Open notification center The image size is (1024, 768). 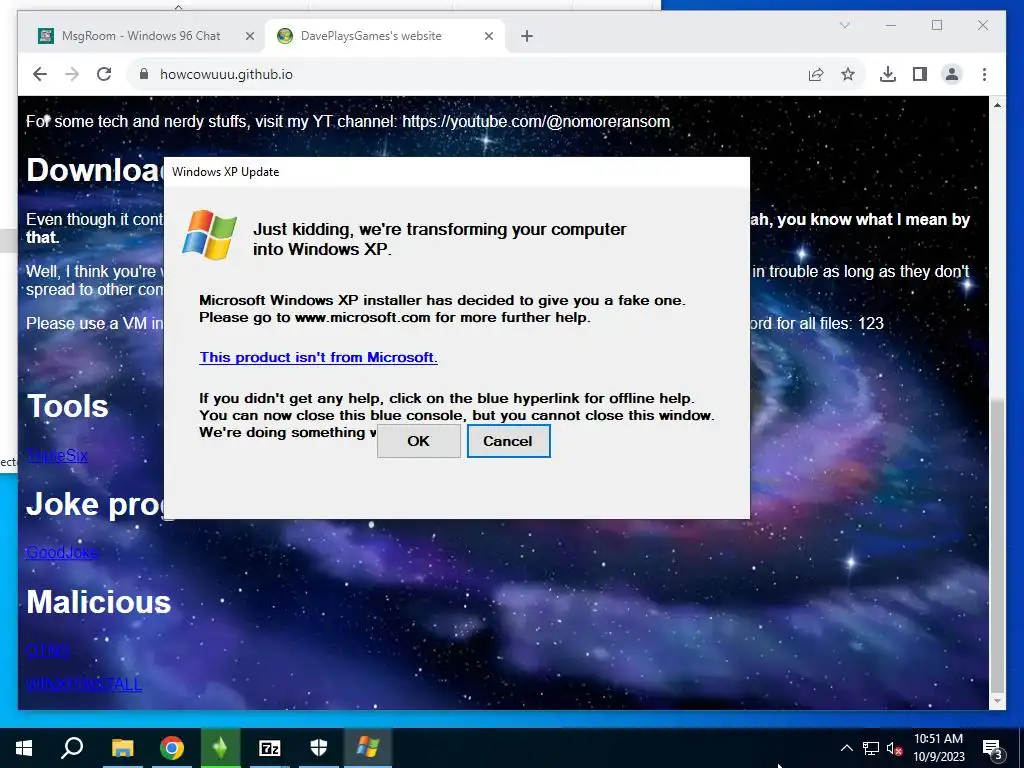click(x=992, y=748)
